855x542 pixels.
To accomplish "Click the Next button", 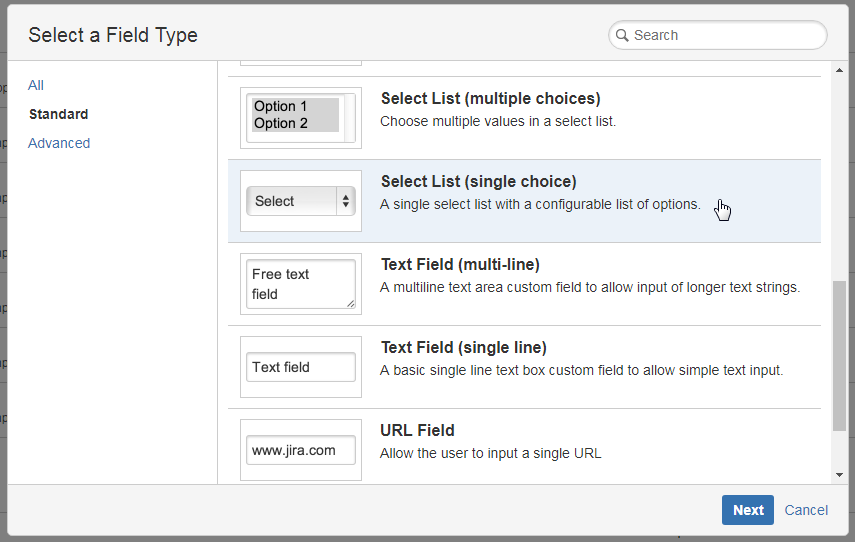I will tap(747, 510).
